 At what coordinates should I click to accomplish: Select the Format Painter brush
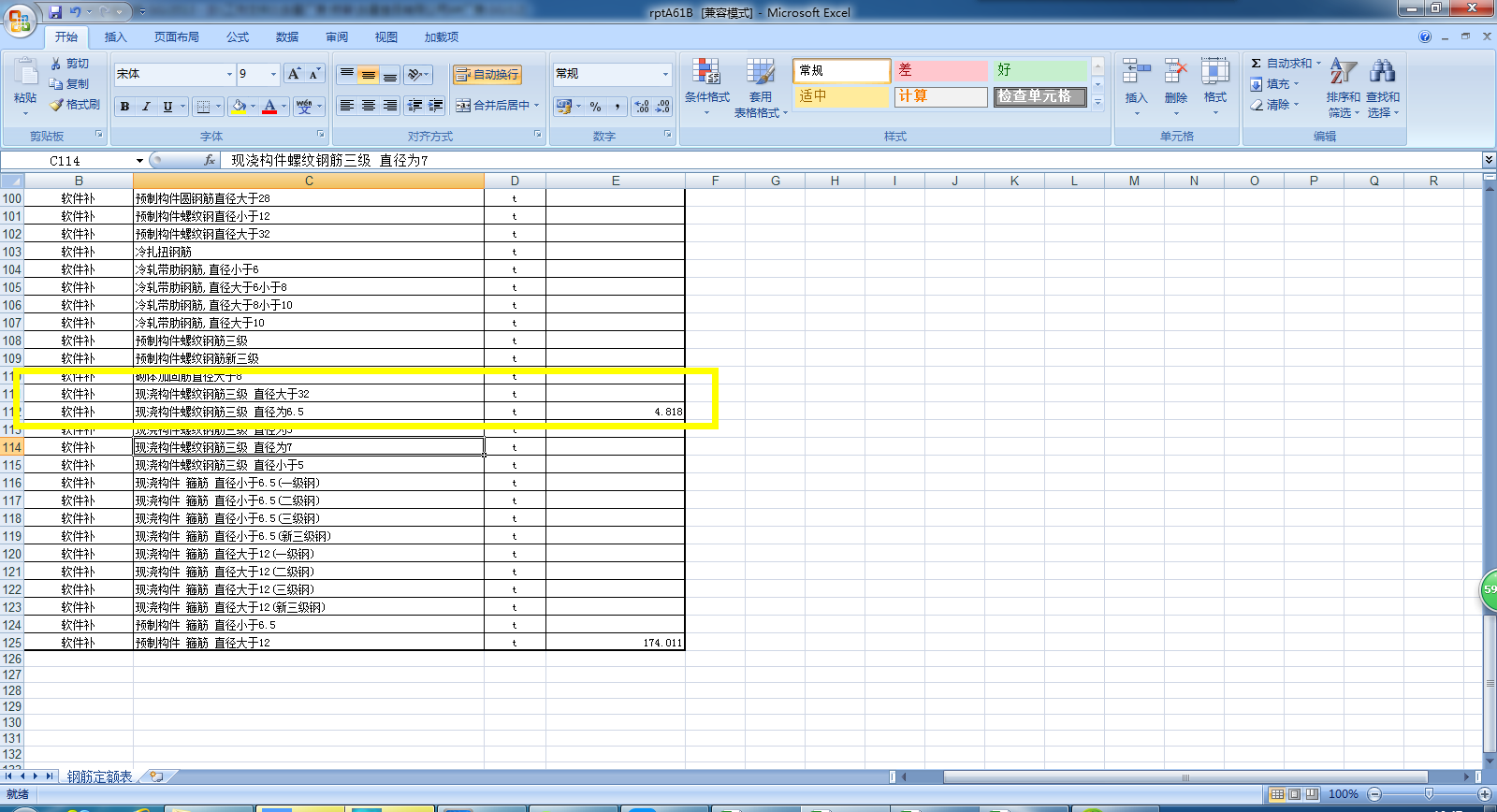(56, 105)
